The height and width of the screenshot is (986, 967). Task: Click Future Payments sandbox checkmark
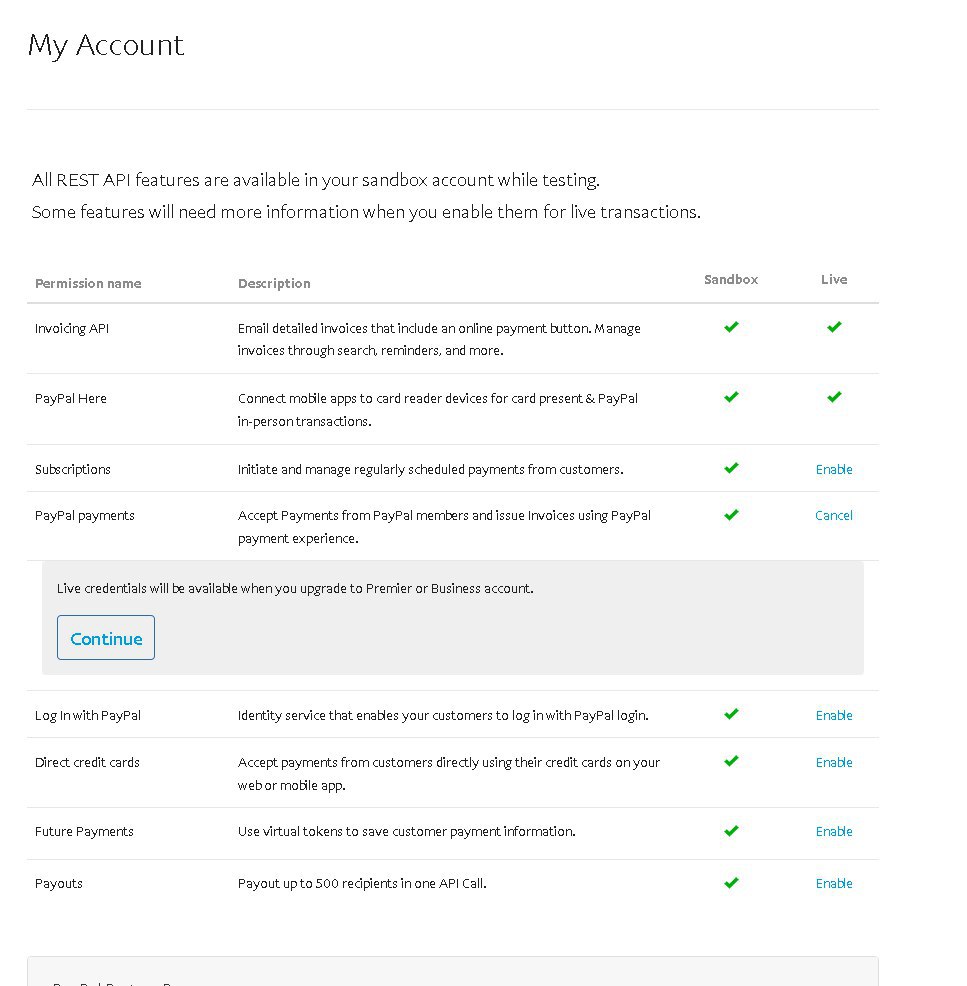pyautogui.click(x=731, y=831)
